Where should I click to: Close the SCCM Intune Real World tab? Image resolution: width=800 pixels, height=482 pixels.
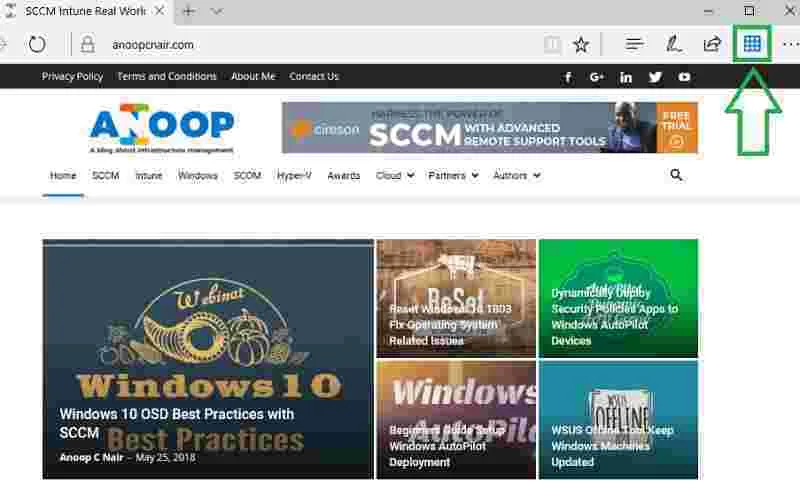(x=159, y=11)
